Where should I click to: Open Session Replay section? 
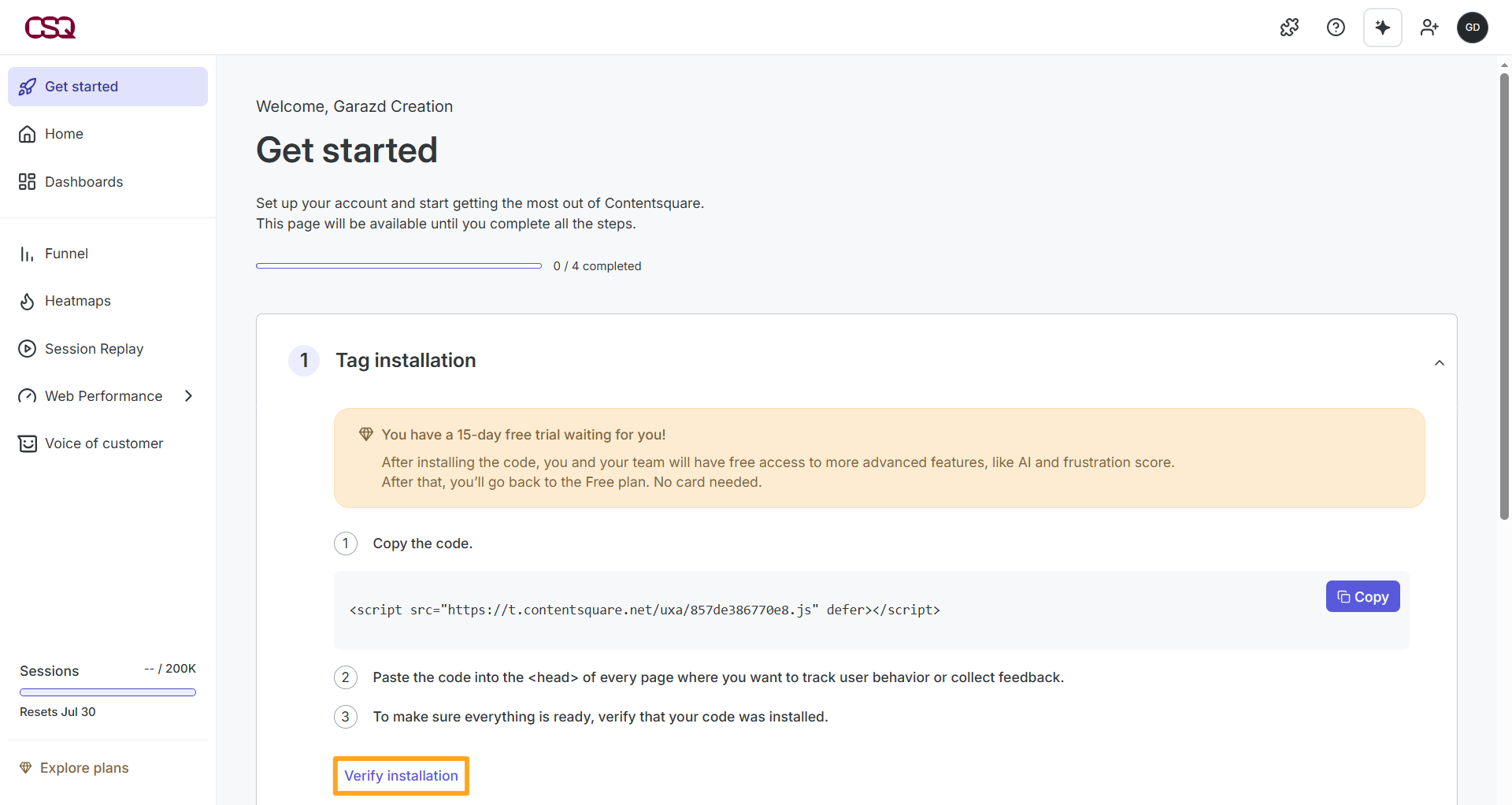pos(108,349)
